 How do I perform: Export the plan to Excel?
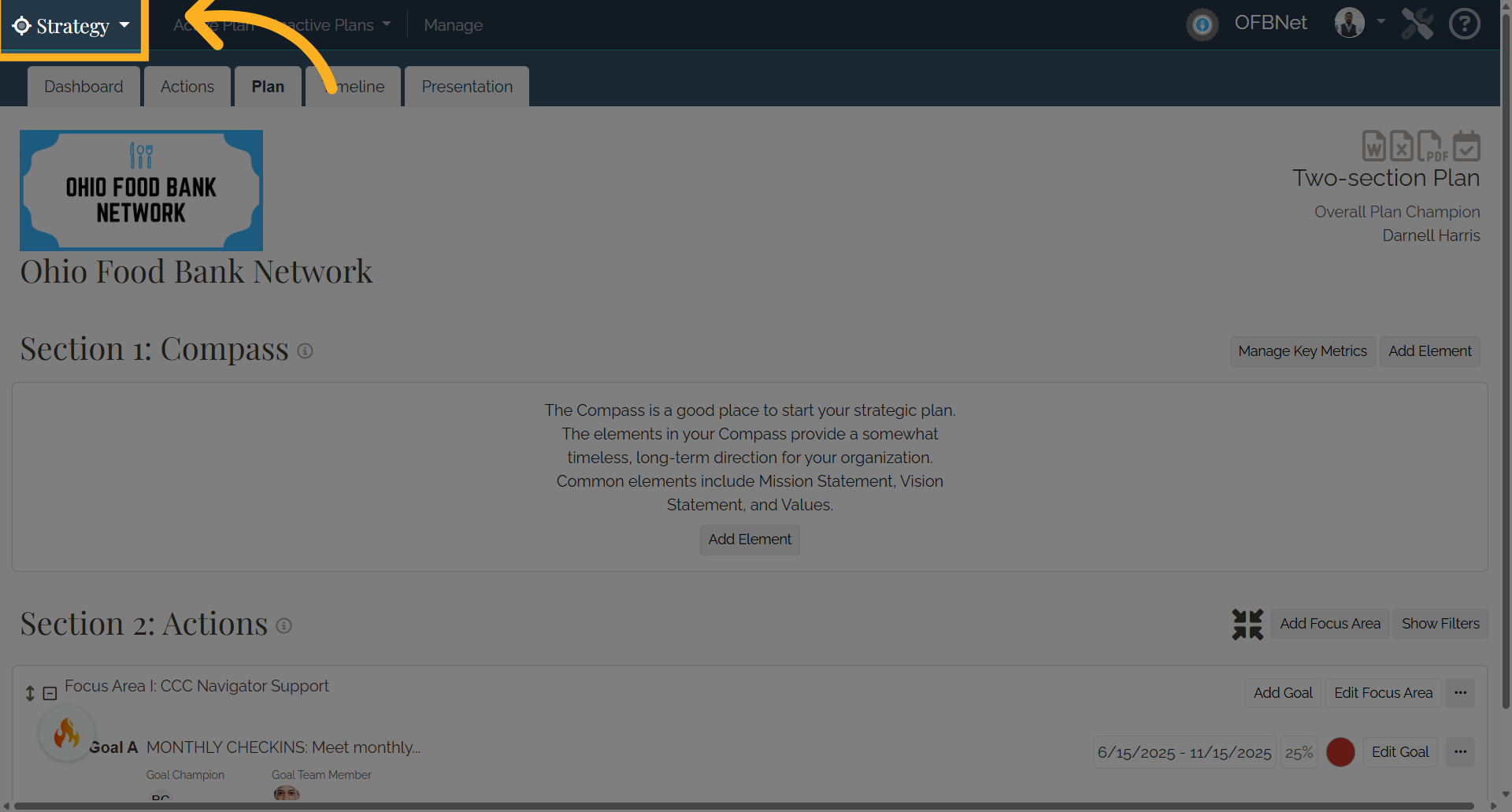click(1401, 146)
